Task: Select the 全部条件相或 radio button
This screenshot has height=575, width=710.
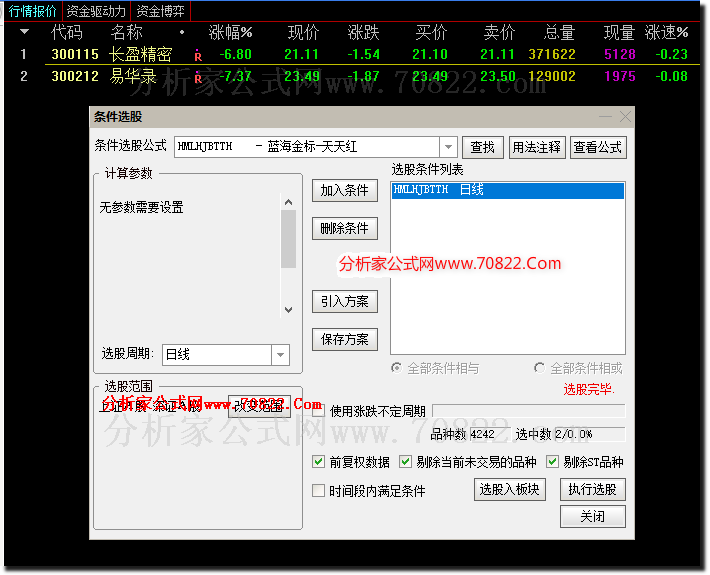Action: click(539, 368)
